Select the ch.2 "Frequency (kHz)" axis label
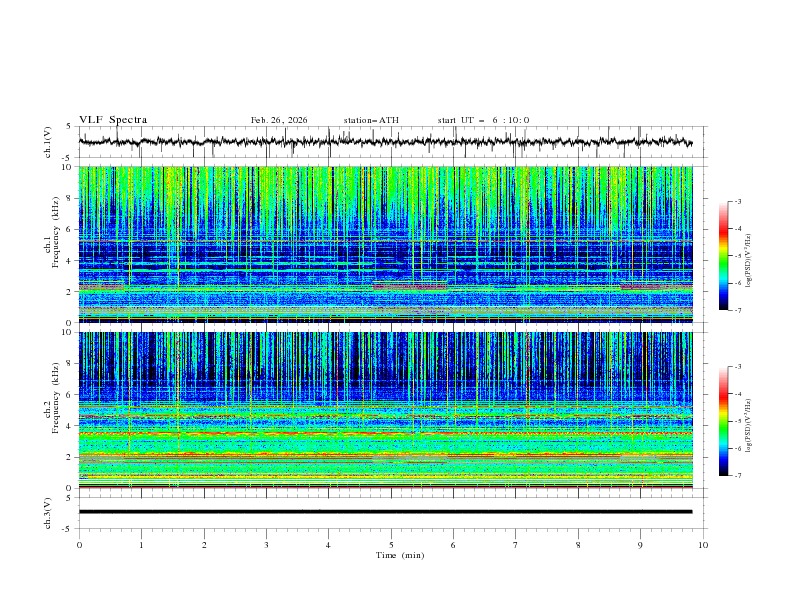Image resolution: width=792 pixels, height=612 pixels. coord(56,398)
